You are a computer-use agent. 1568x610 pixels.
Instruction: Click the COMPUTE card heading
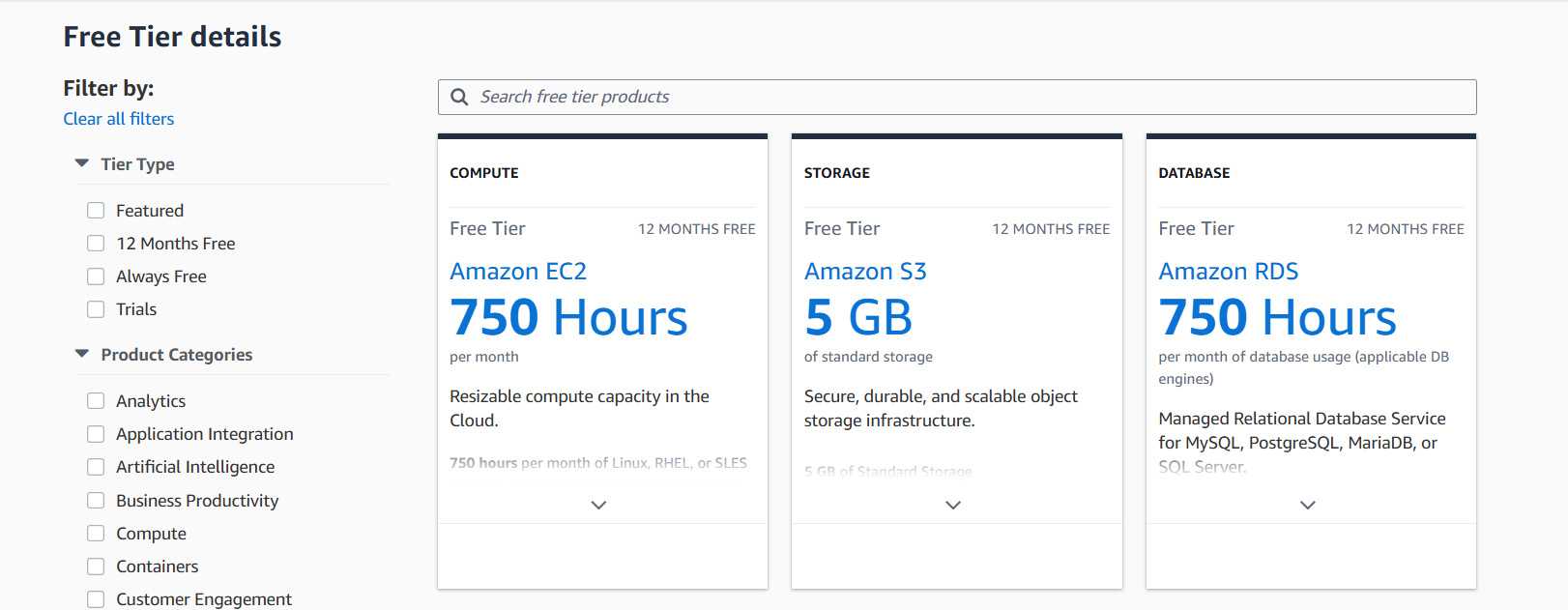pos(484,173)
